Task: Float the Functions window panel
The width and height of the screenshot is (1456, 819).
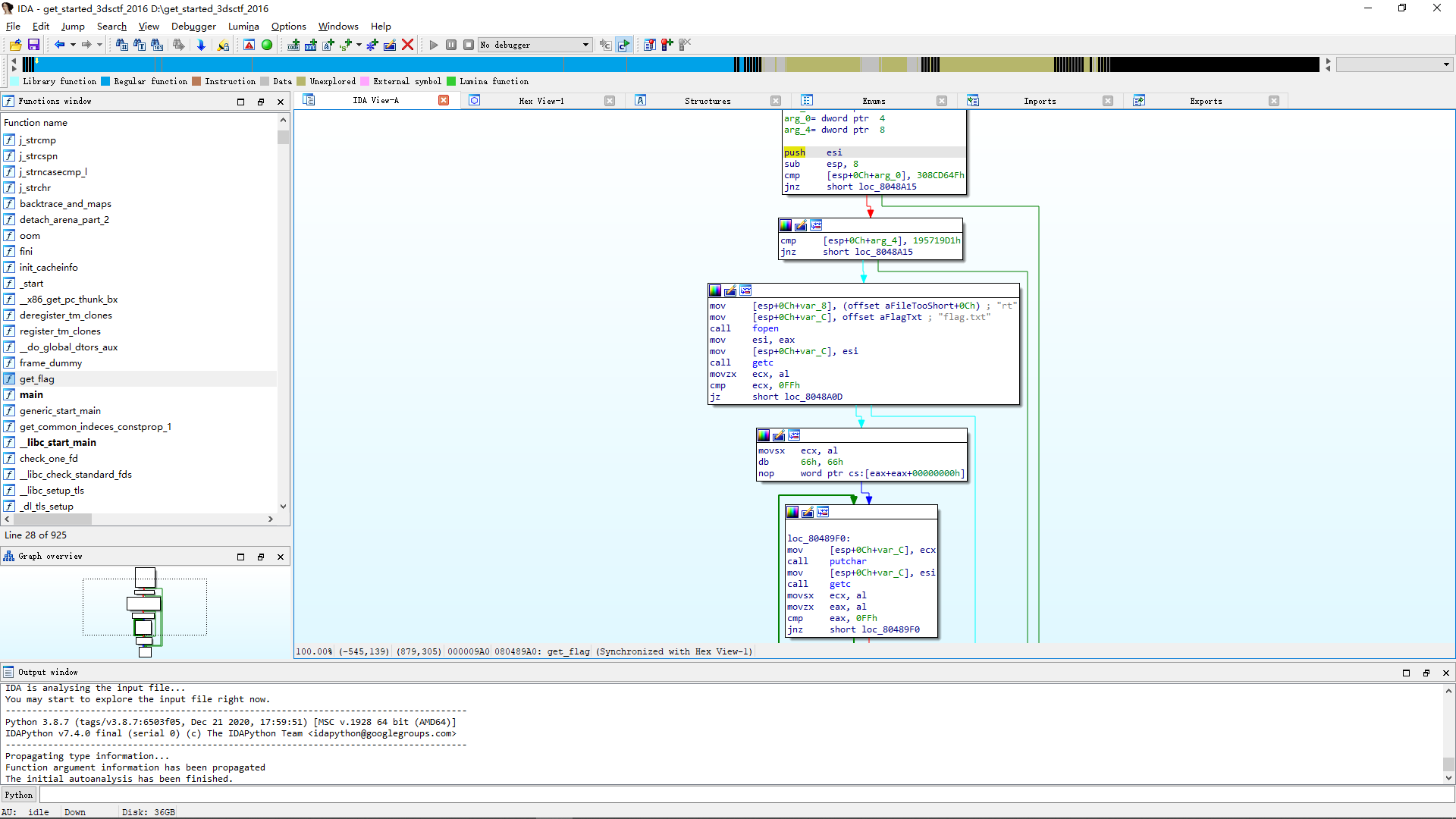Action: pos(261,102)
